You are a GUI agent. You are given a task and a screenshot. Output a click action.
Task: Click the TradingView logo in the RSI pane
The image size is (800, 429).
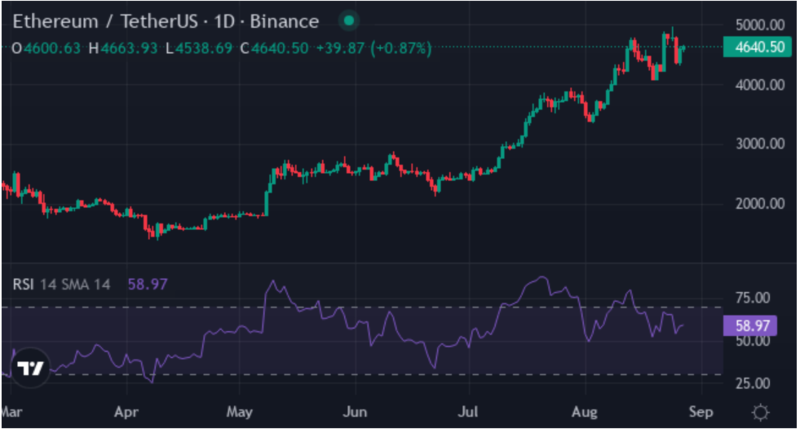31,367
